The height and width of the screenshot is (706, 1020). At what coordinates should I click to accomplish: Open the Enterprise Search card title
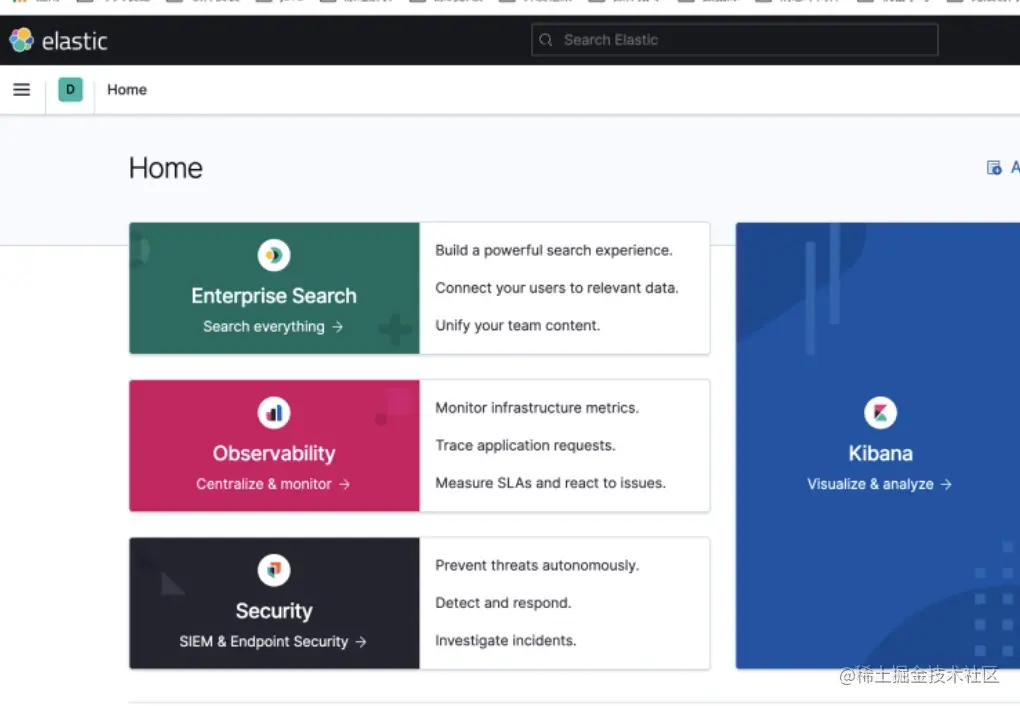274,296
